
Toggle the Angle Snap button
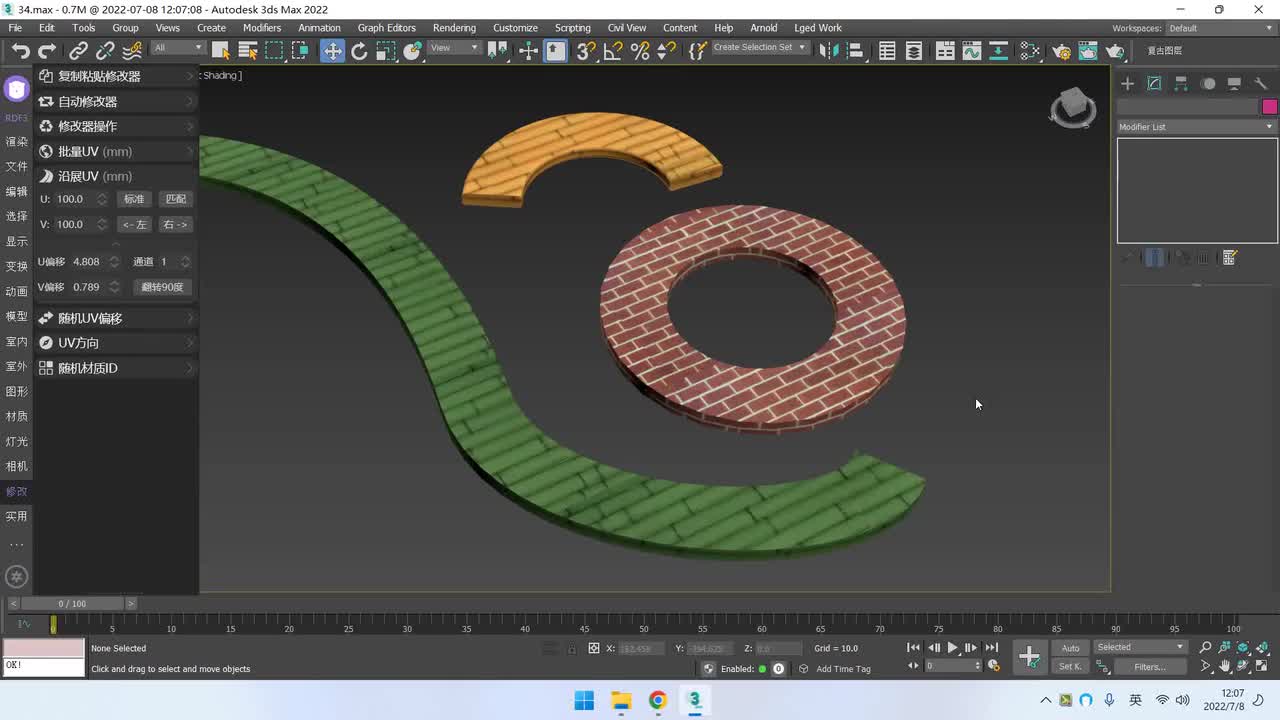pos(613,51)
